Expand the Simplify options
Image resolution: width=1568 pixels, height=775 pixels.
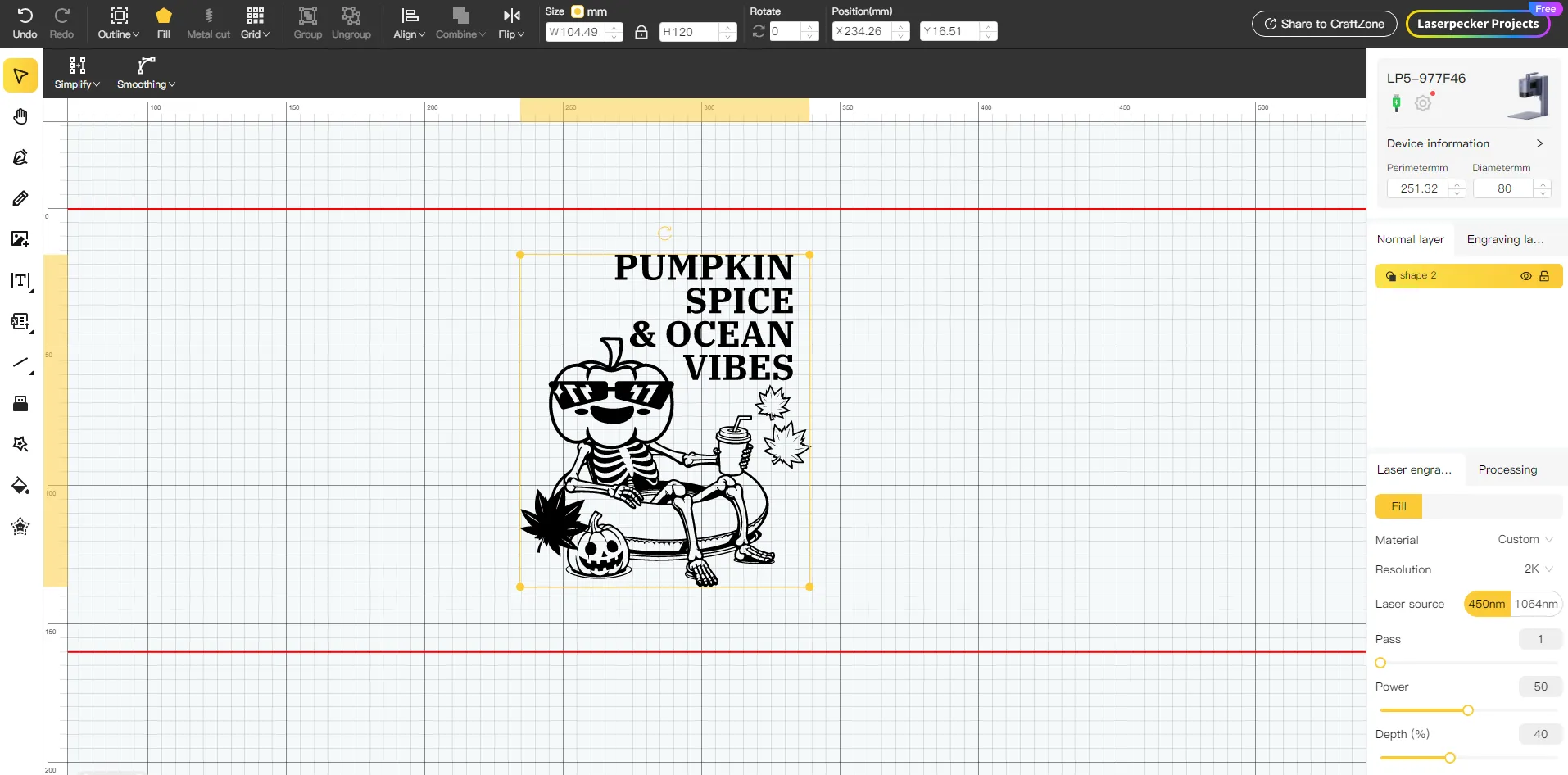[77, 73]
